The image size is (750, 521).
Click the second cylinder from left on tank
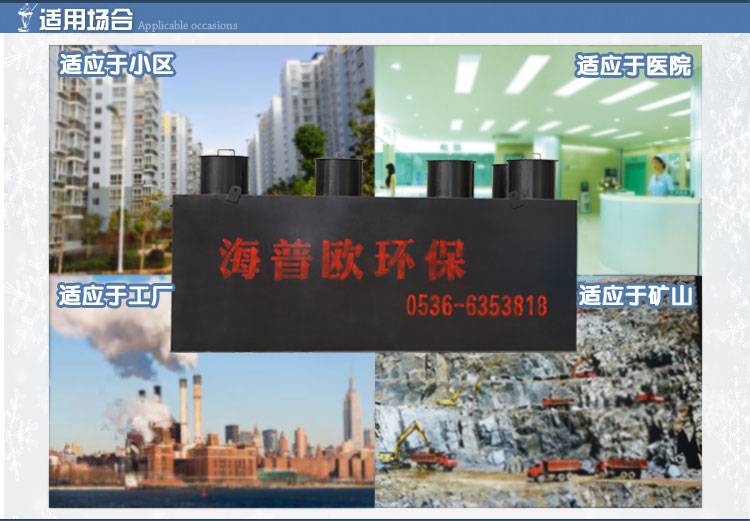[339, 177]
